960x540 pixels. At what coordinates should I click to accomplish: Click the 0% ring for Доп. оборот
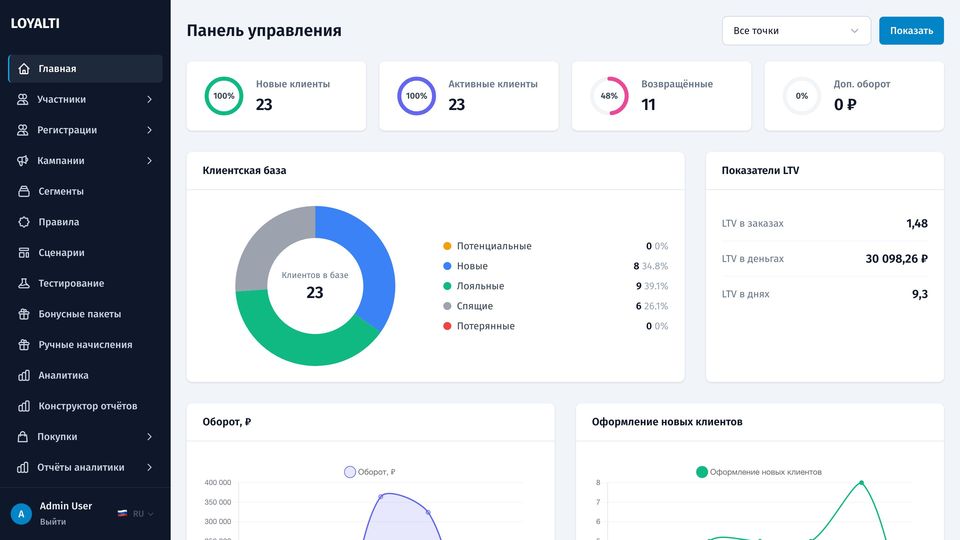tap(801, 96)
